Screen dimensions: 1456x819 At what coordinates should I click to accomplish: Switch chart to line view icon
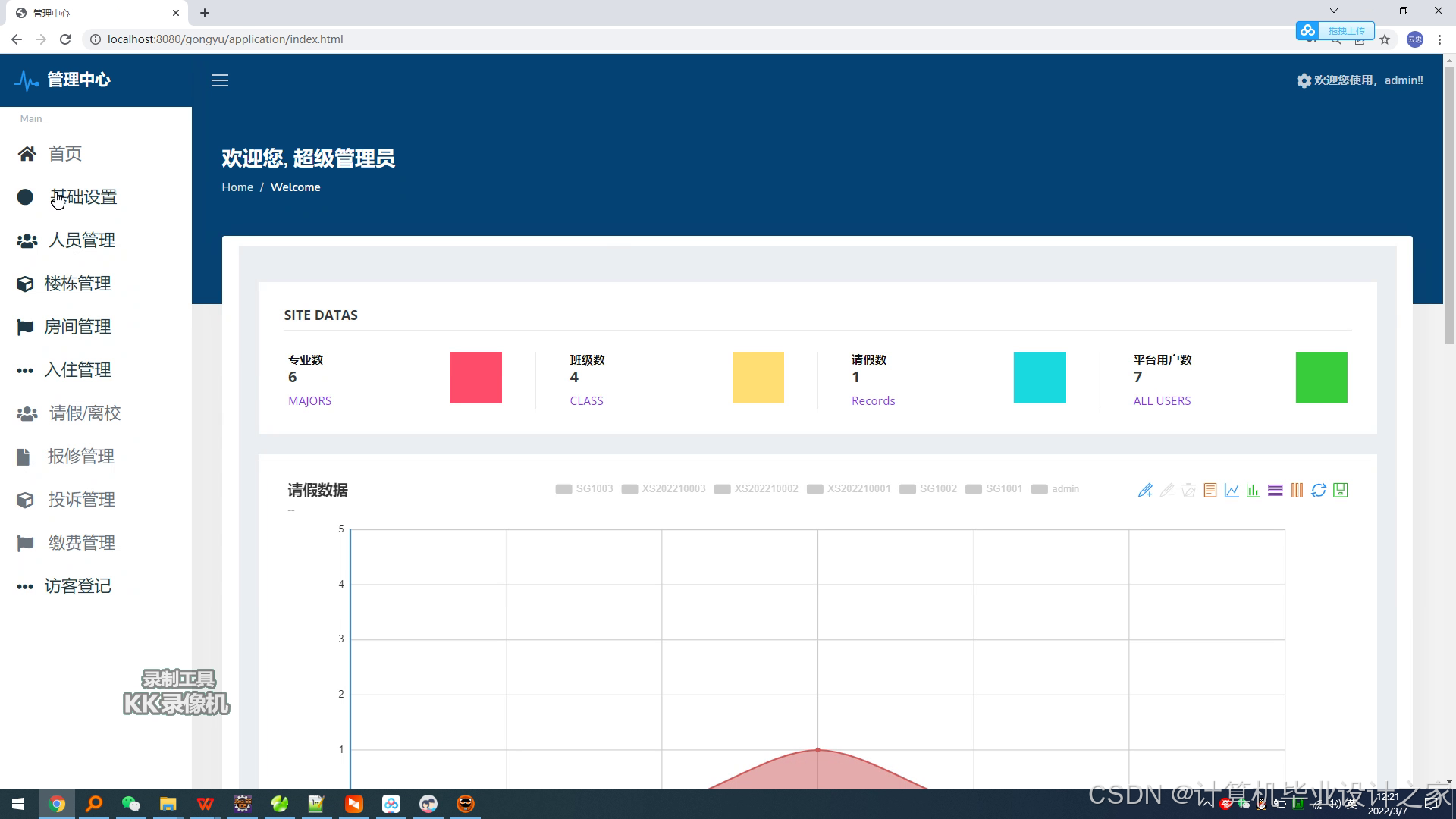[1232, 491]
